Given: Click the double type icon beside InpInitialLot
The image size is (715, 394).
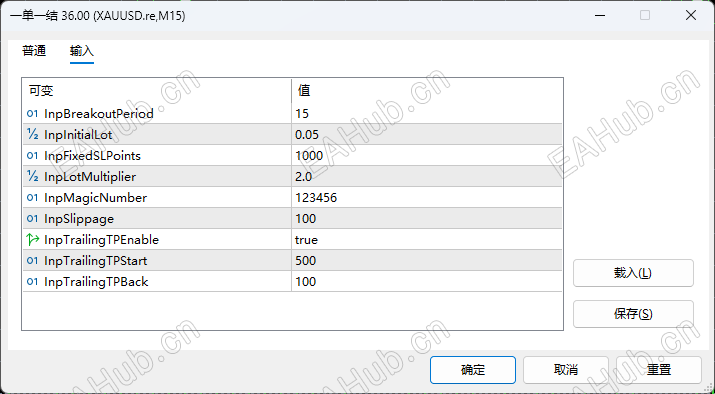Looking at the screenshot, I should click(x=32, y=134).
